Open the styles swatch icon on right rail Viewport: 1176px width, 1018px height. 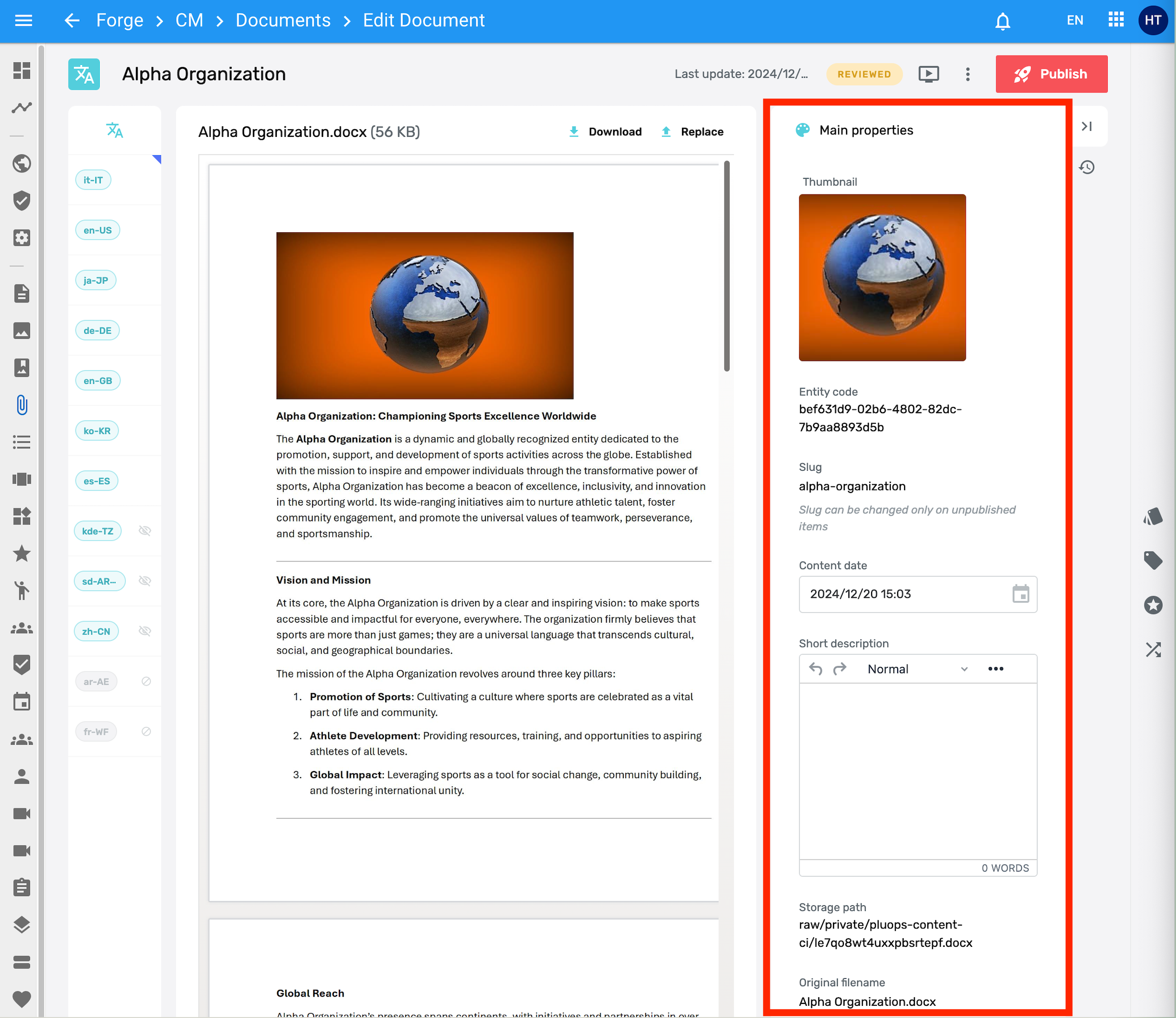click(x=1153, y=516)
